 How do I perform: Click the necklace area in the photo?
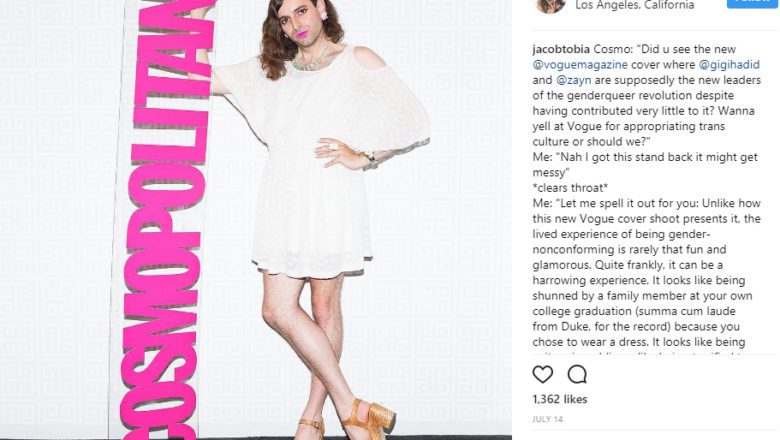tap(312, 62)
